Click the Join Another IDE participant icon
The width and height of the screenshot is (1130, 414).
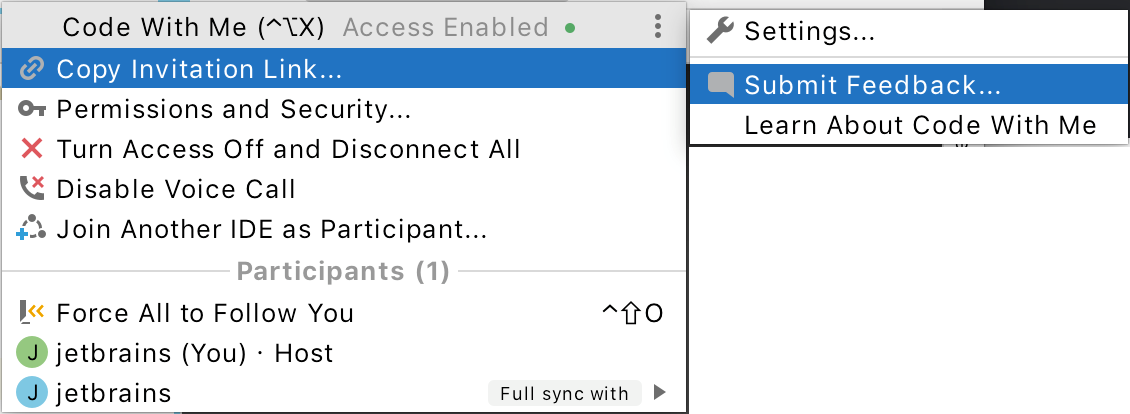[x=32, y=229]
